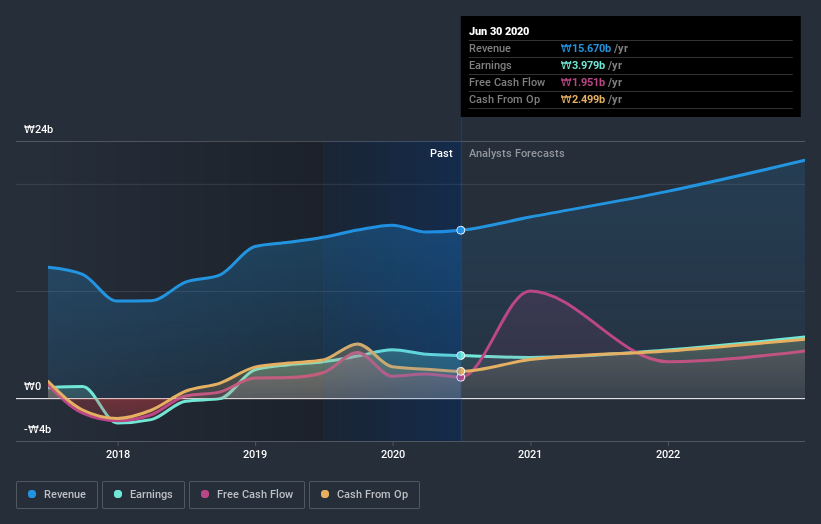Screen dimensions: 821x524
Task: Click the ₩1.951b free cash flow value
Action: pos(583,82)
